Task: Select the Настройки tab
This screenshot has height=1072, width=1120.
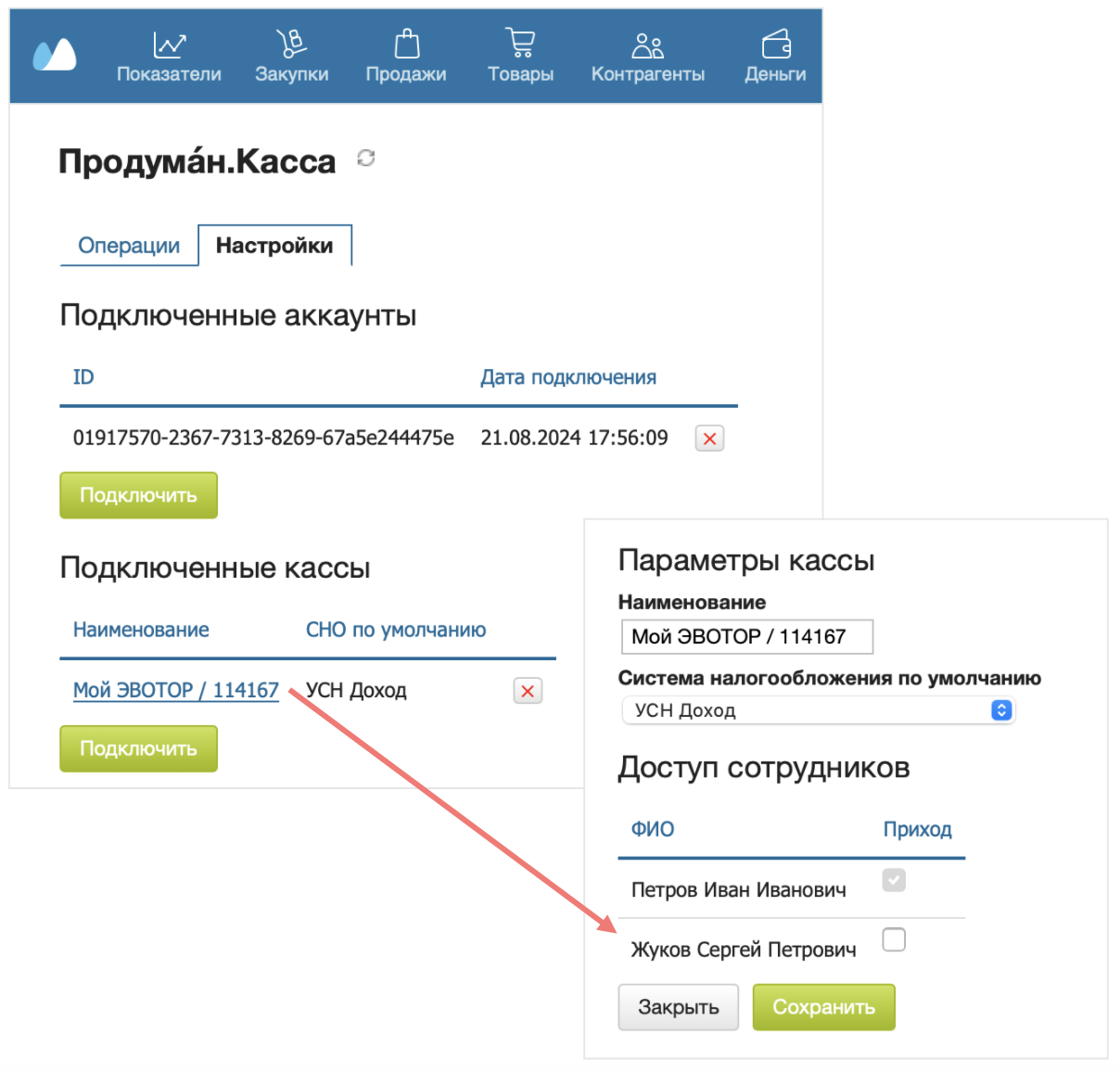Action: pos(274,246)
